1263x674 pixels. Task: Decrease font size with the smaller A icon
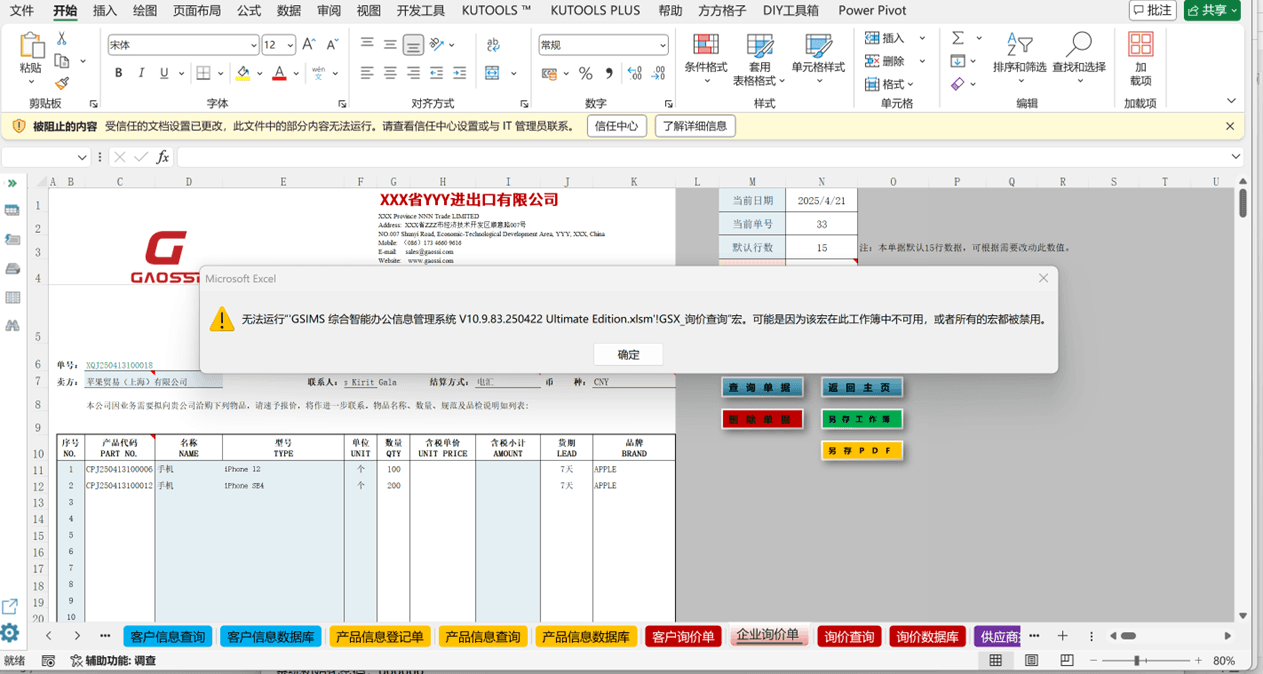(333, 45)
